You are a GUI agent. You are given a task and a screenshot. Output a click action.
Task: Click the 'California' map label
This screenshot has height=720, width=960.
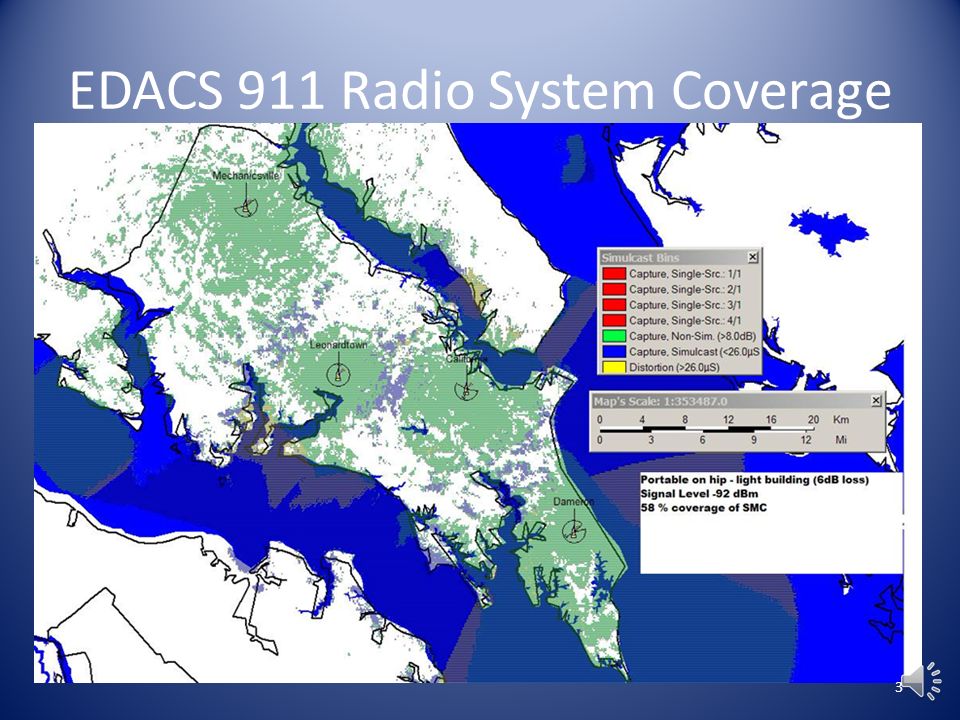coord(467,359)
